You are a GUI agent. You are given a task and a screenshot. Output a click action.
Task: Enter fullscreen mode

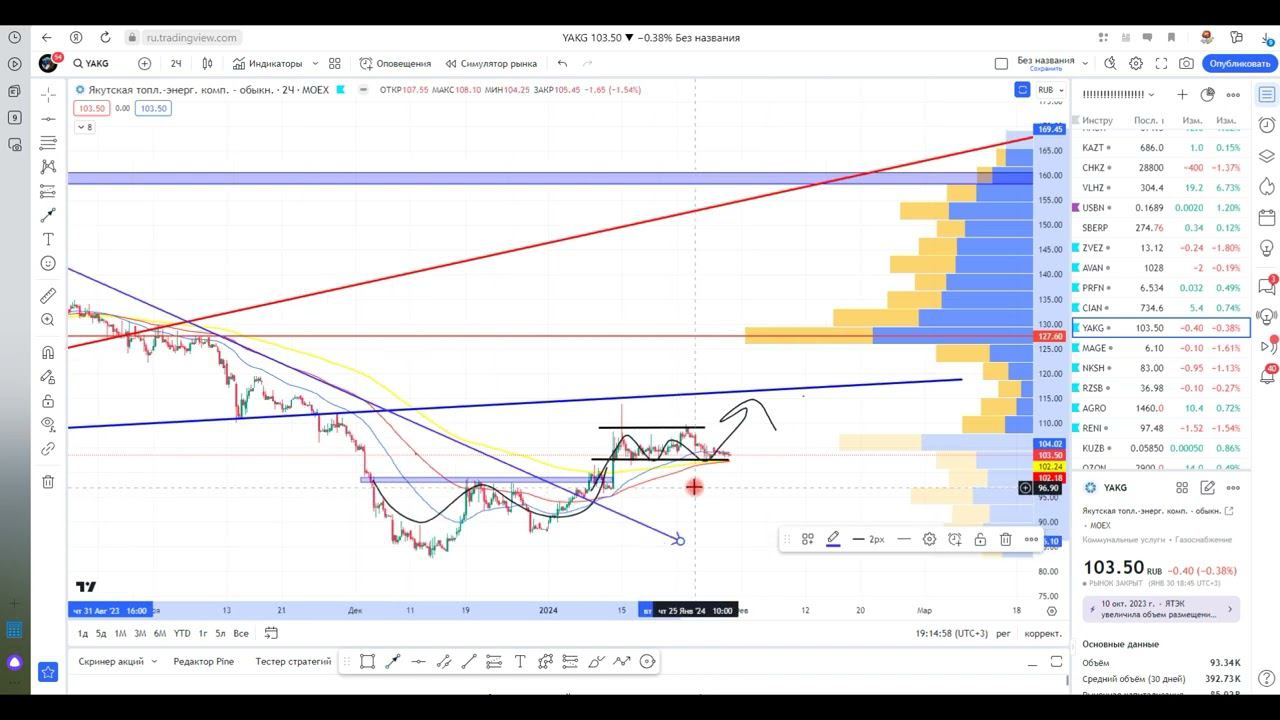1161,63
